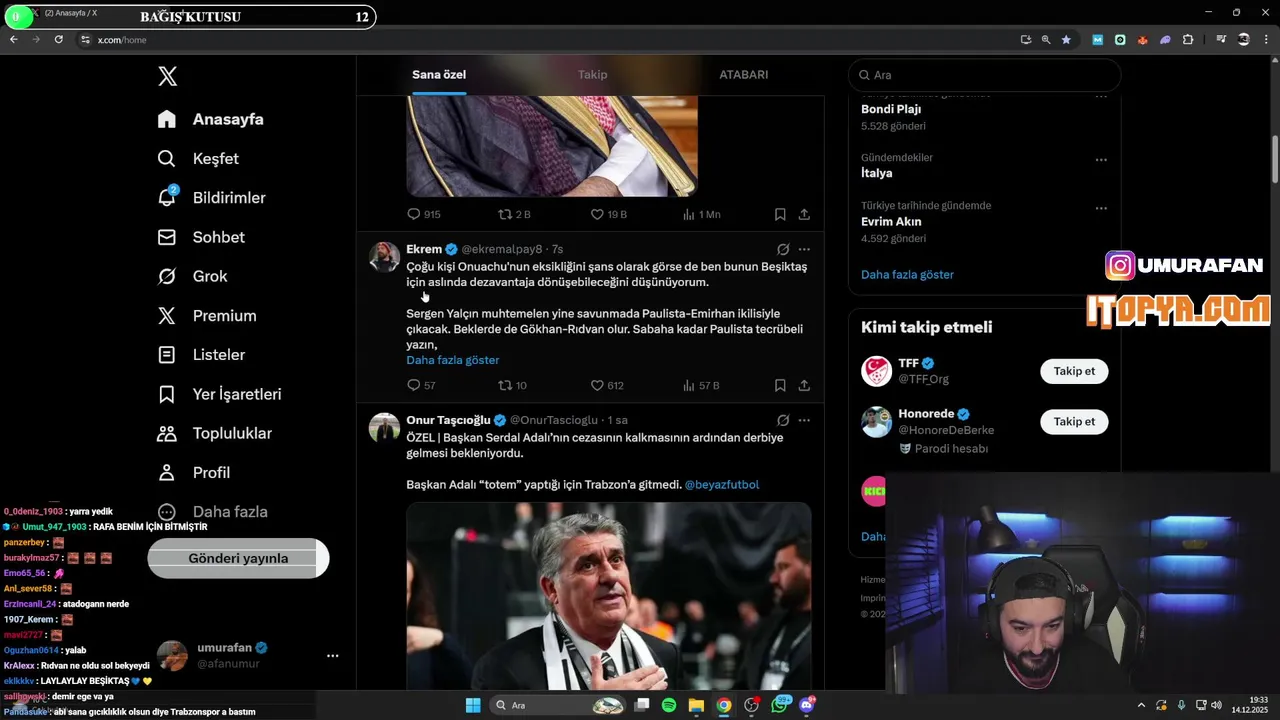Open @beyazfutbol mention link
1280x720 pixels.
(721, 484)
